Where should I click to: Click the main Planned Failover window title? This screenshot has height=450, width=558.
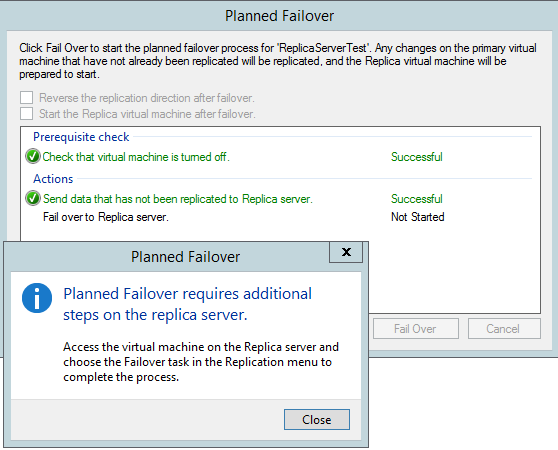(x=279, y=16)
